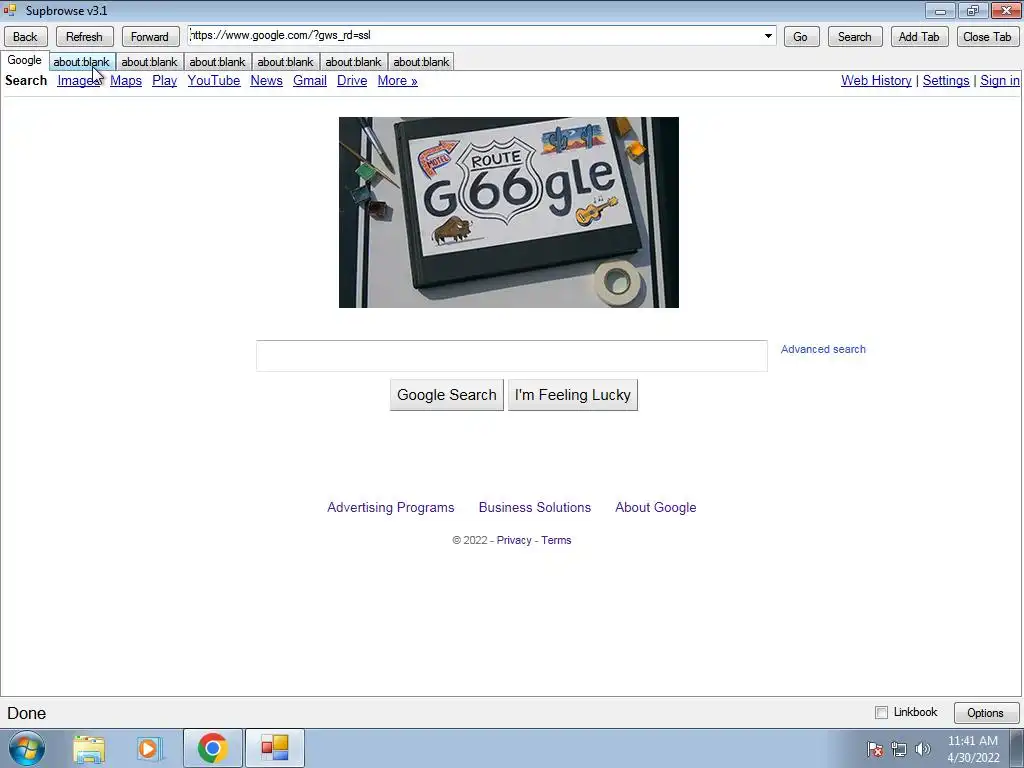Open the network status tray icon
1024x768 pixels.
pos(899,749)
